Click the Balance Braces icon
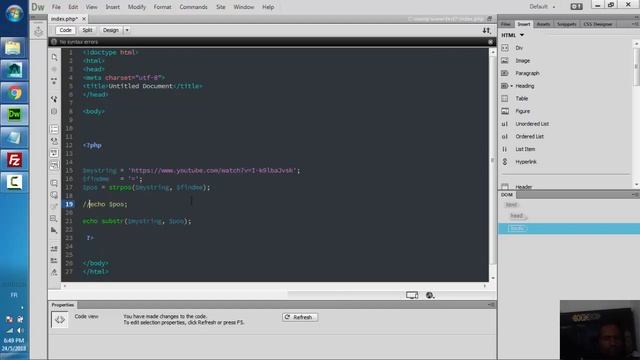The height and width of the screenshot is (360, 640). point(54,111)
